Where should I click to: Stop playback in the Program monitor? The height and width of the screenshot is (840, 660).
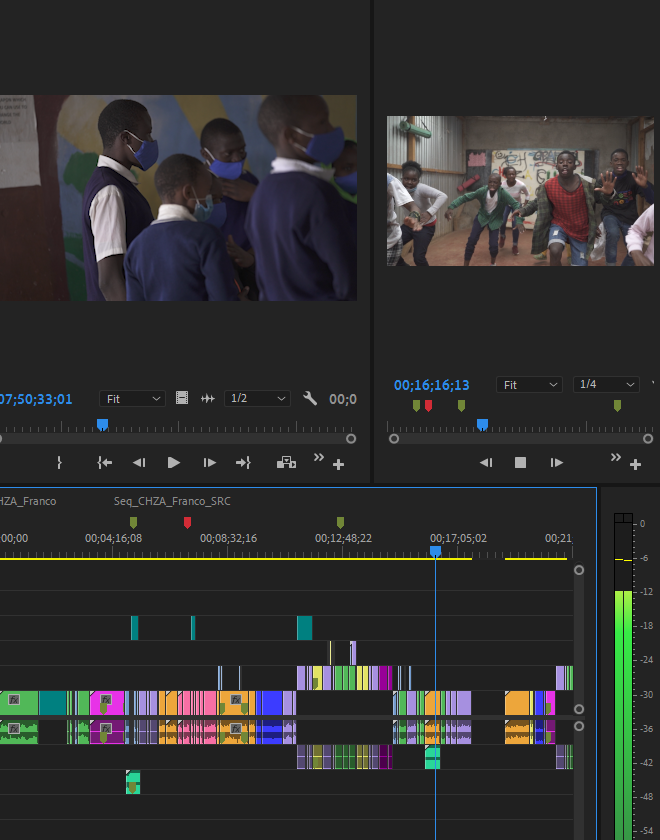tap(520, 463)
